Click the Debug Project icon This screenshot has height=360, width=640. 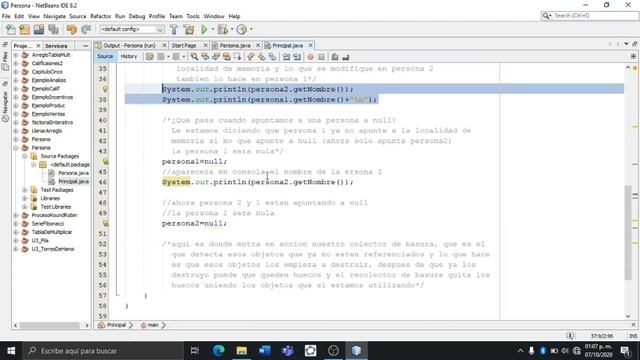click(223, 29)
